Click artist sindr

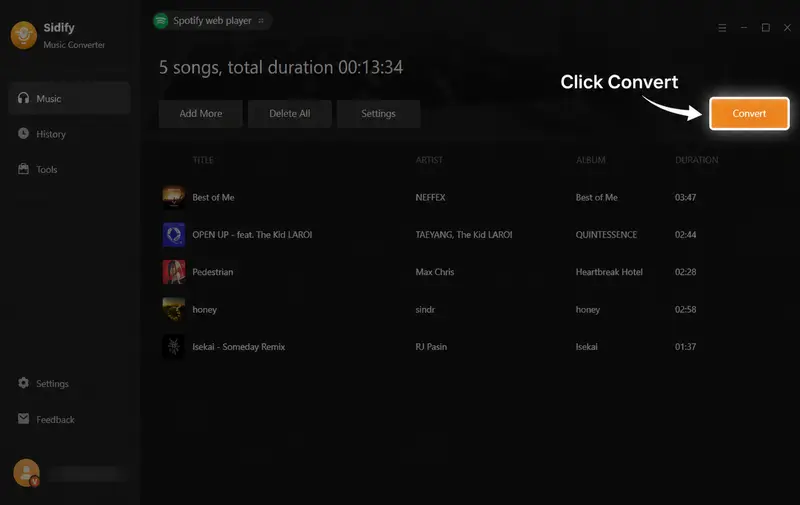425,310
